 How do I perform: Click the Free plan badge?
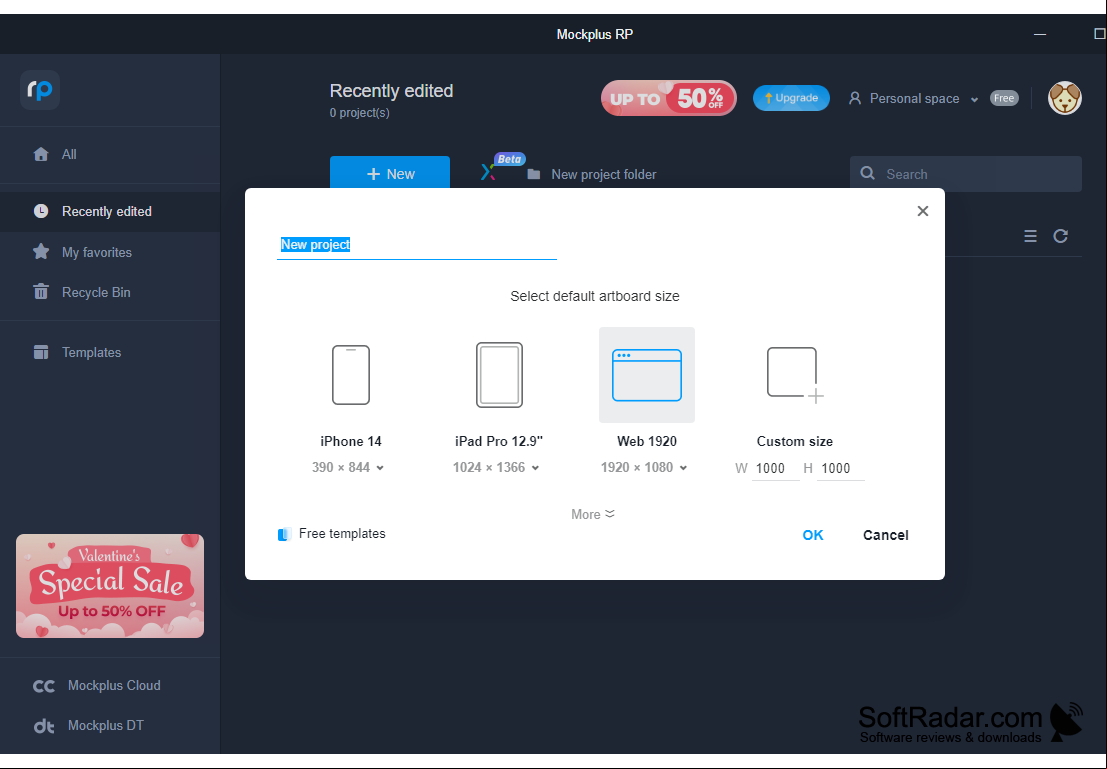(x=1004, y=98)
